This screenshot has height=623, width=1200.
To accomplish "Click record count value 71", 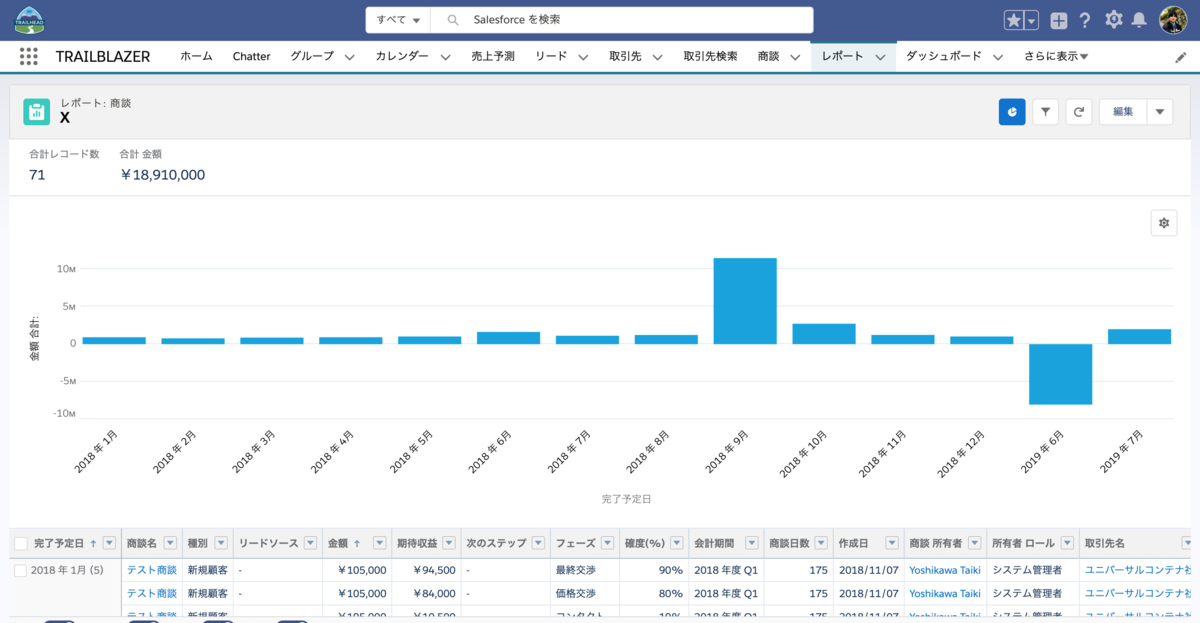I will [37, 175].
